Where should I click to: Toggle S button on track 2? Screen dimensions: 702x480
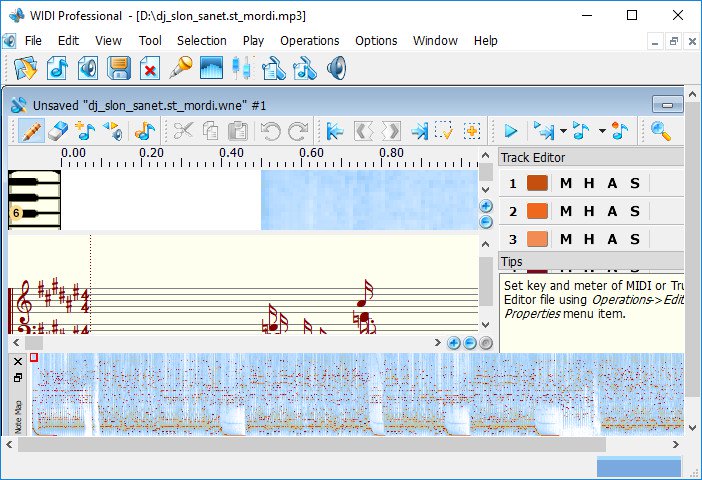(635, 211)
